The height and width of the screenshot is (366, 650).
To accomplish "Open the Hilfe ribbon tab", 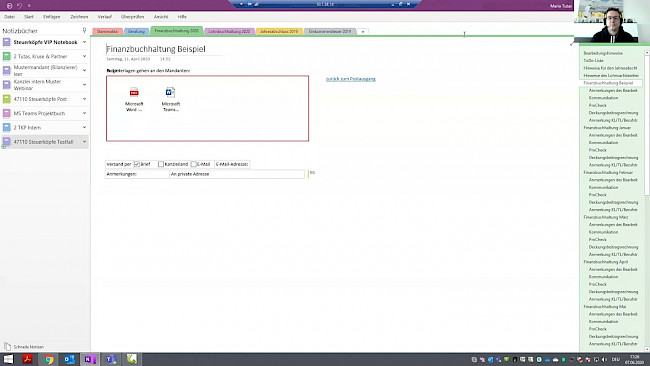I will point(182,17).
